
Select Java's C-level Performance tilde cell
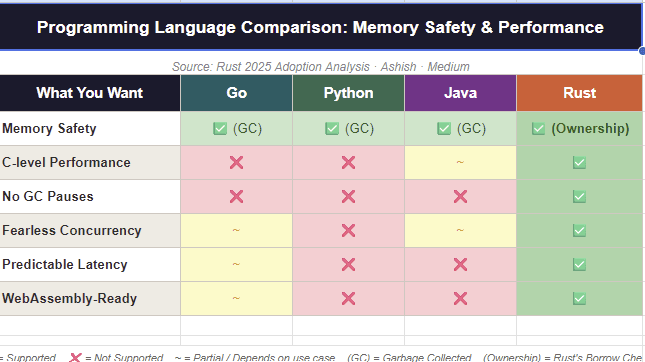click(x=460, y=162)
